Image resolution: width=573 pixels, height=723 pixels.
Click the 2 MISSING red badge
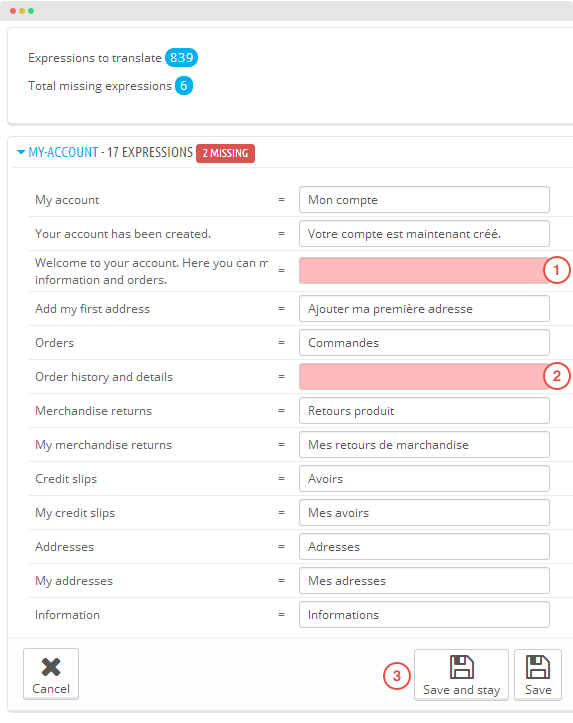coord(225,153)
